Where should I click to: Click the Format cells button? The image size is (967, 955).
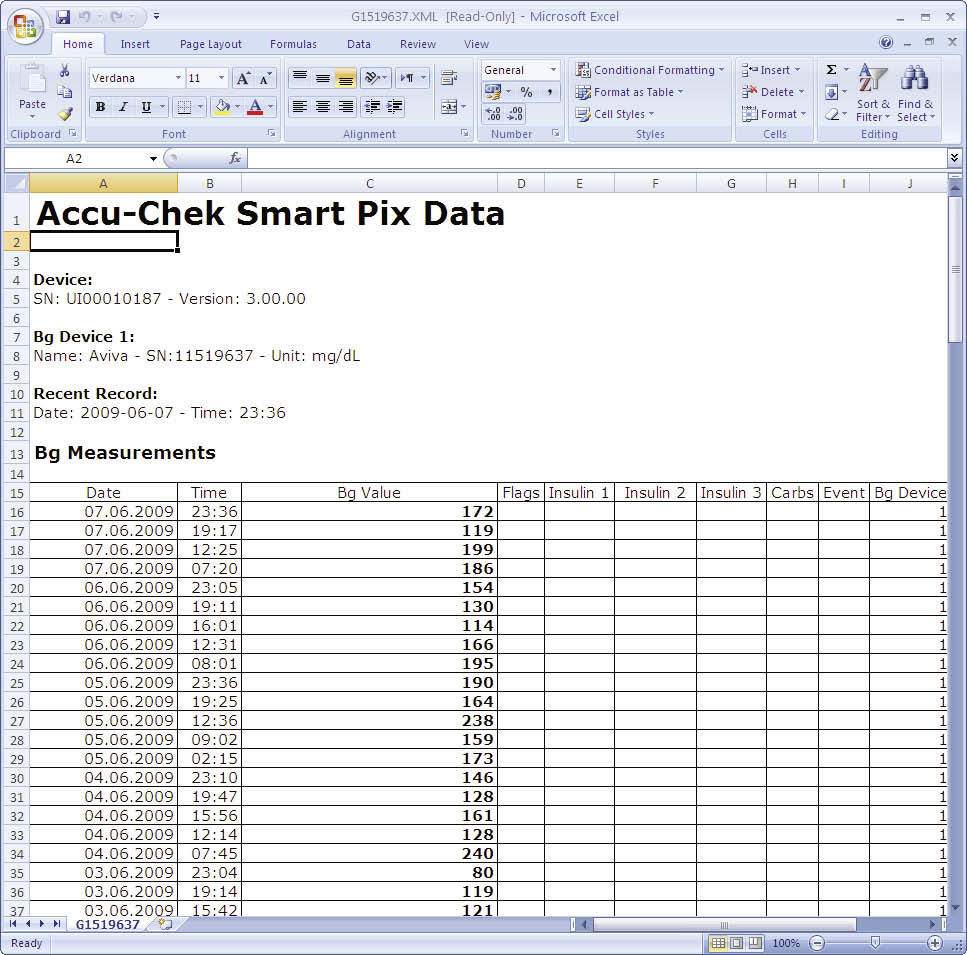[x=774, y=114]
